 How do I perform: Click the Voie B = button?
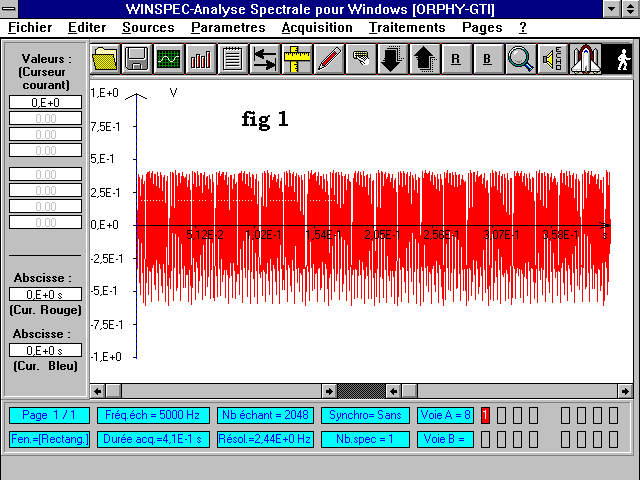click(445, 439)
